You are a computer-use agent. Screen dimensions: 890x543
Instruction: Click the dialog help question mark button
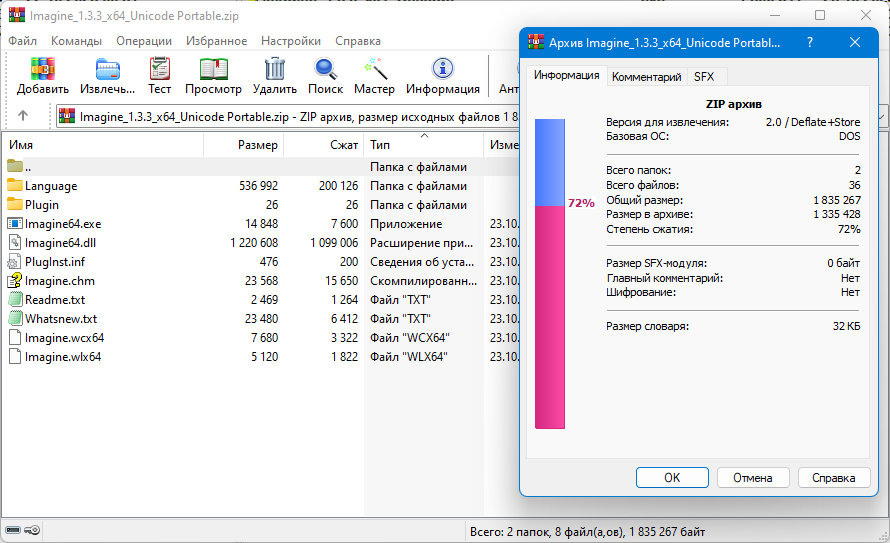810,42
